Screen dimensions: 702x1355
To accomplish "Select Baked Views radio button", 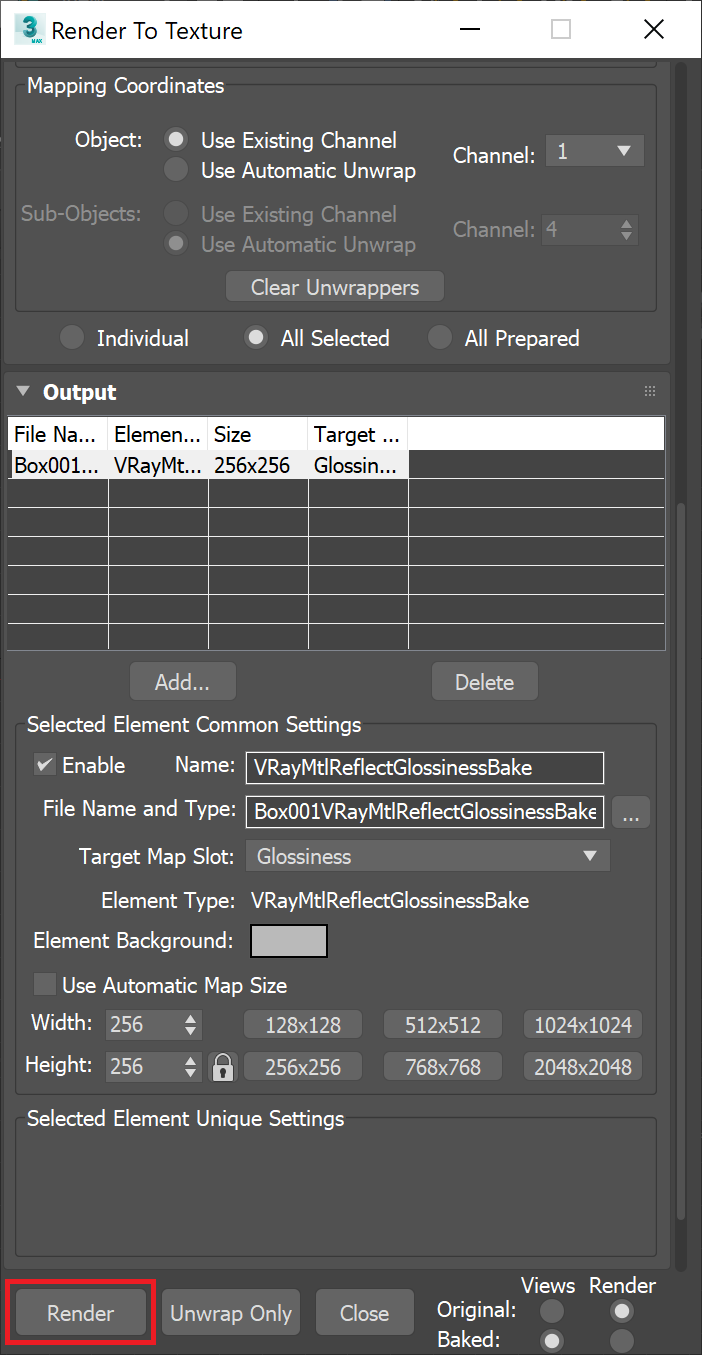I will tap(552, 1340).
